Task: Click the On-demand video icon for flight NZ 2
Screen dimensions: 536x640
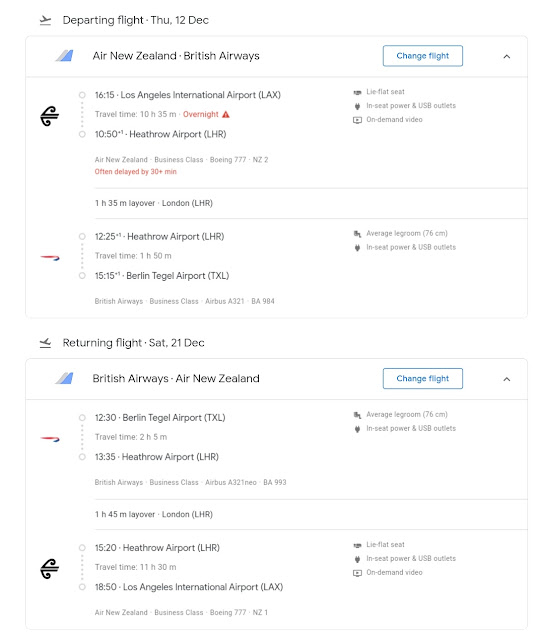Action: pyautogui.click(x=357, y=120)
